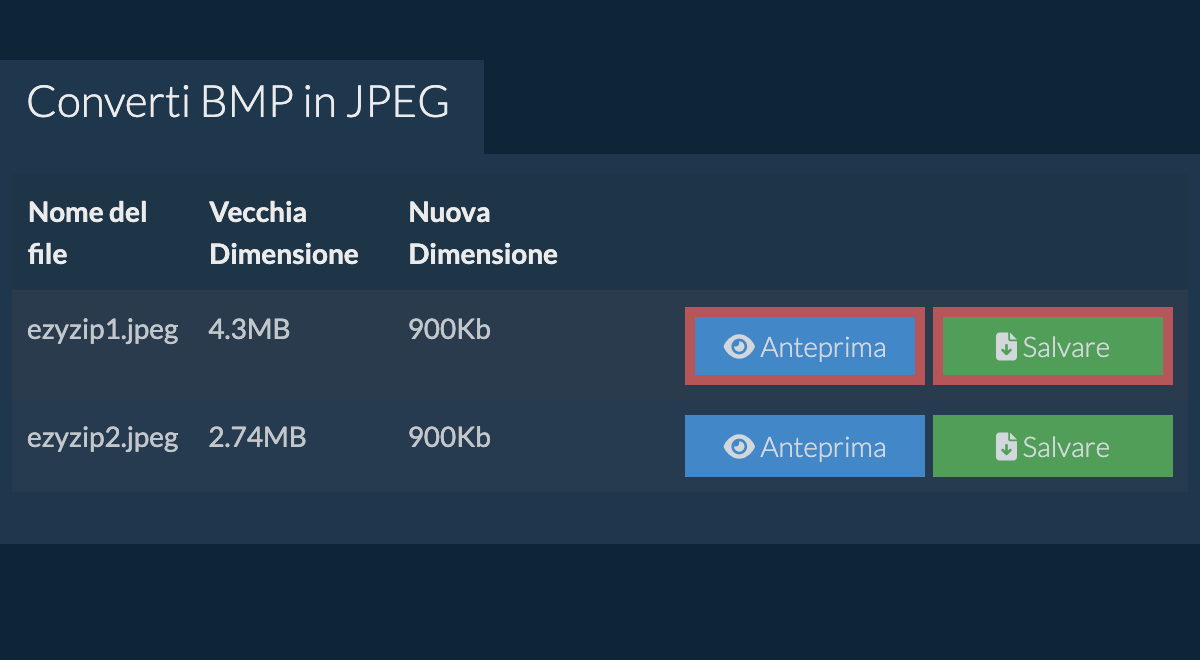Save ezyzip1.jpeg using the Salvare button
This screenshot has height=660, width=1200.
1053,347
